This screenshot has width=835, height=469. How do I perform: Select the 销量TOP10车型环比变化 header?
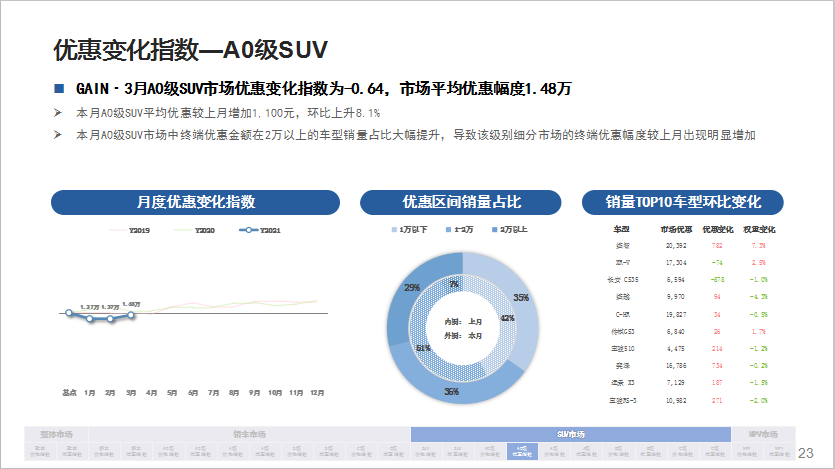(x=683, y=202)
